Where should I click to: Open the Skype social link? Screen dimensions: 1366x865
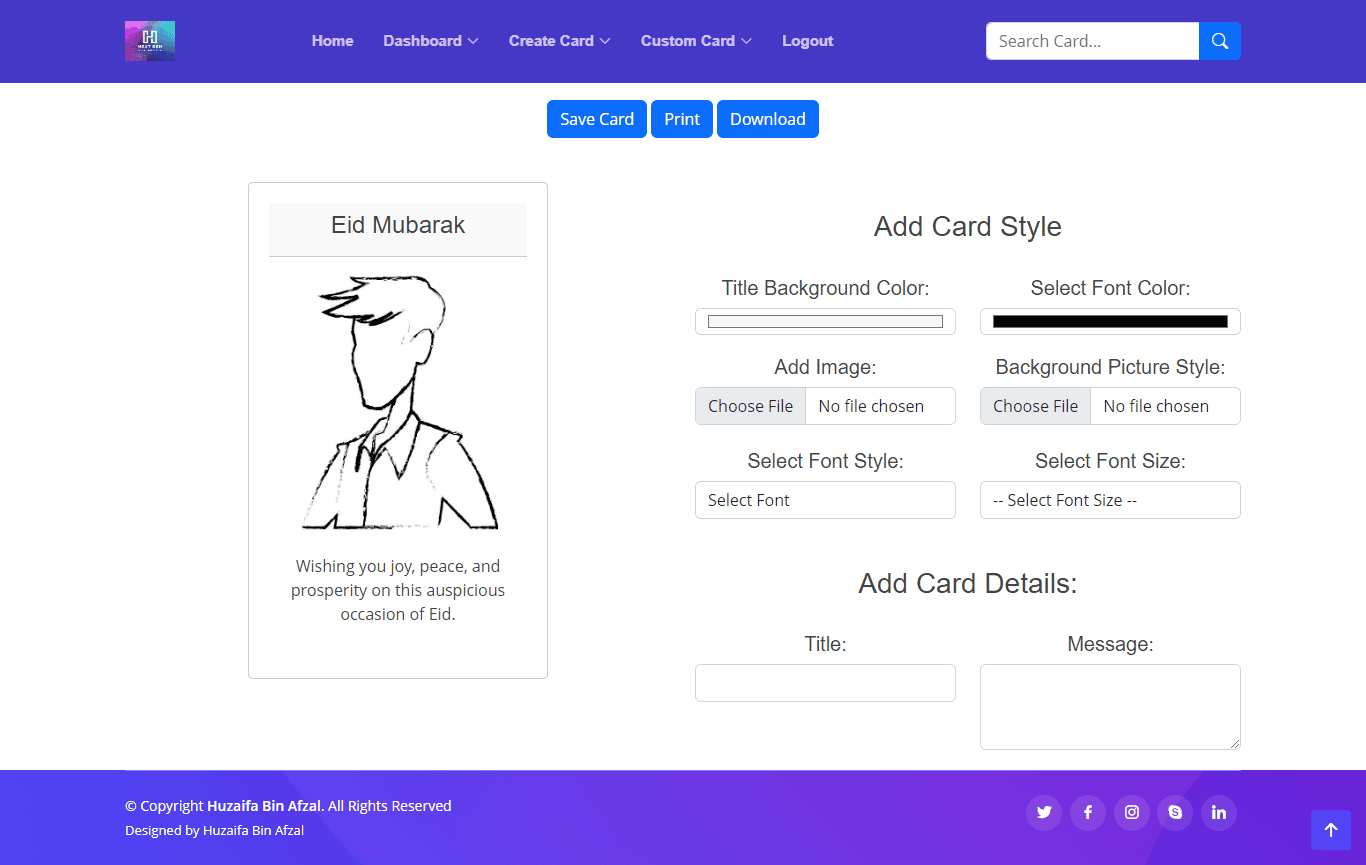coord(1175,812)
